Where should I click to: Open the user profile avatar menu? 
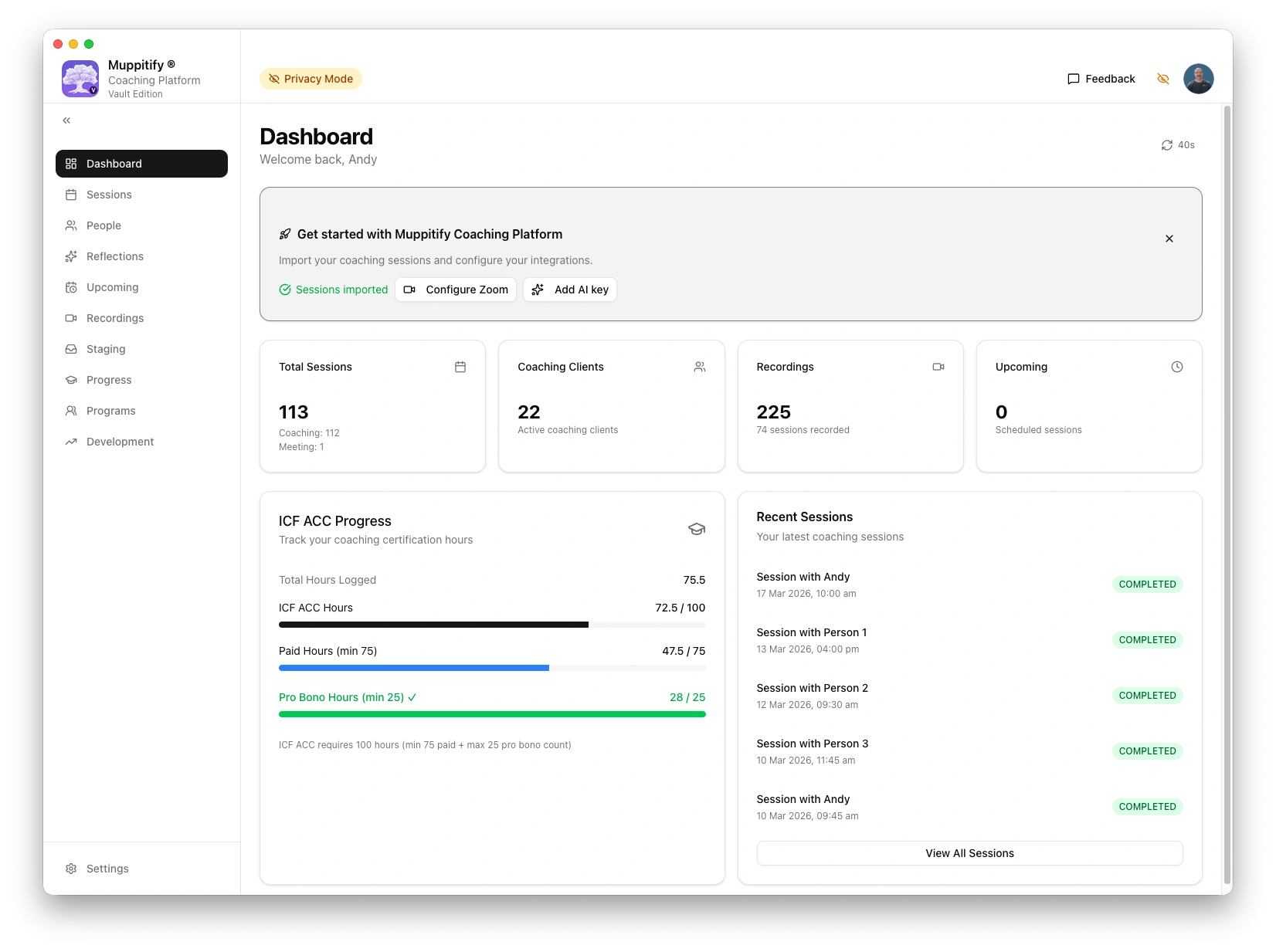pyautogui.click(x=1198, y=79)
